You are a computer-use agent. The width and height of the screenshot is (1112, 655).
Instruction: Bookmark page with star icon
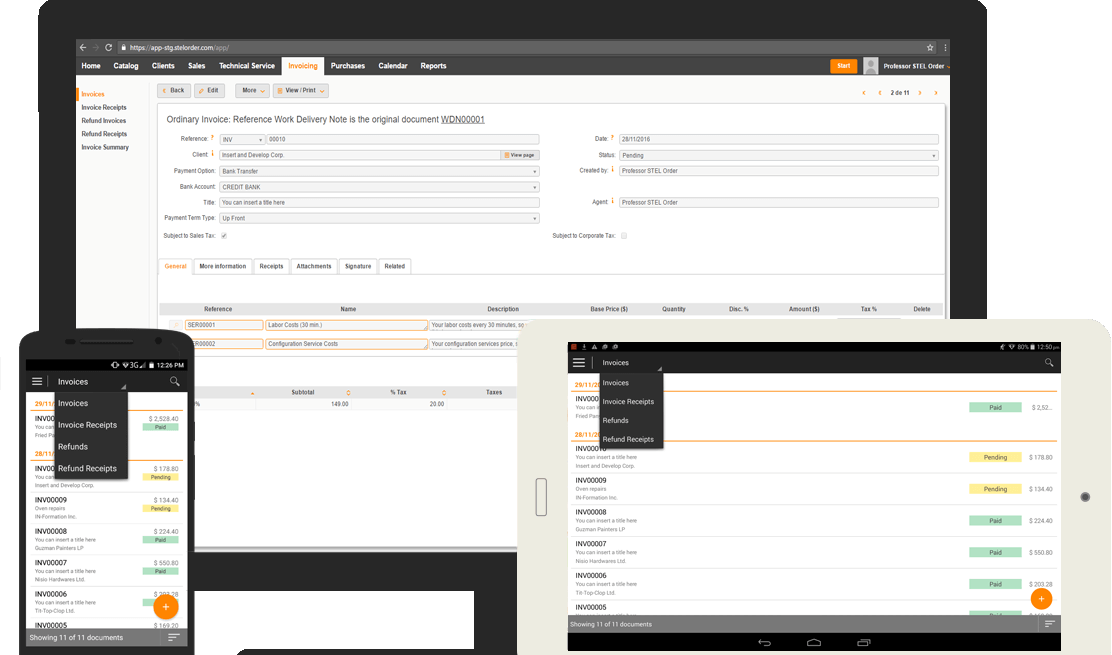pos(930,47)
